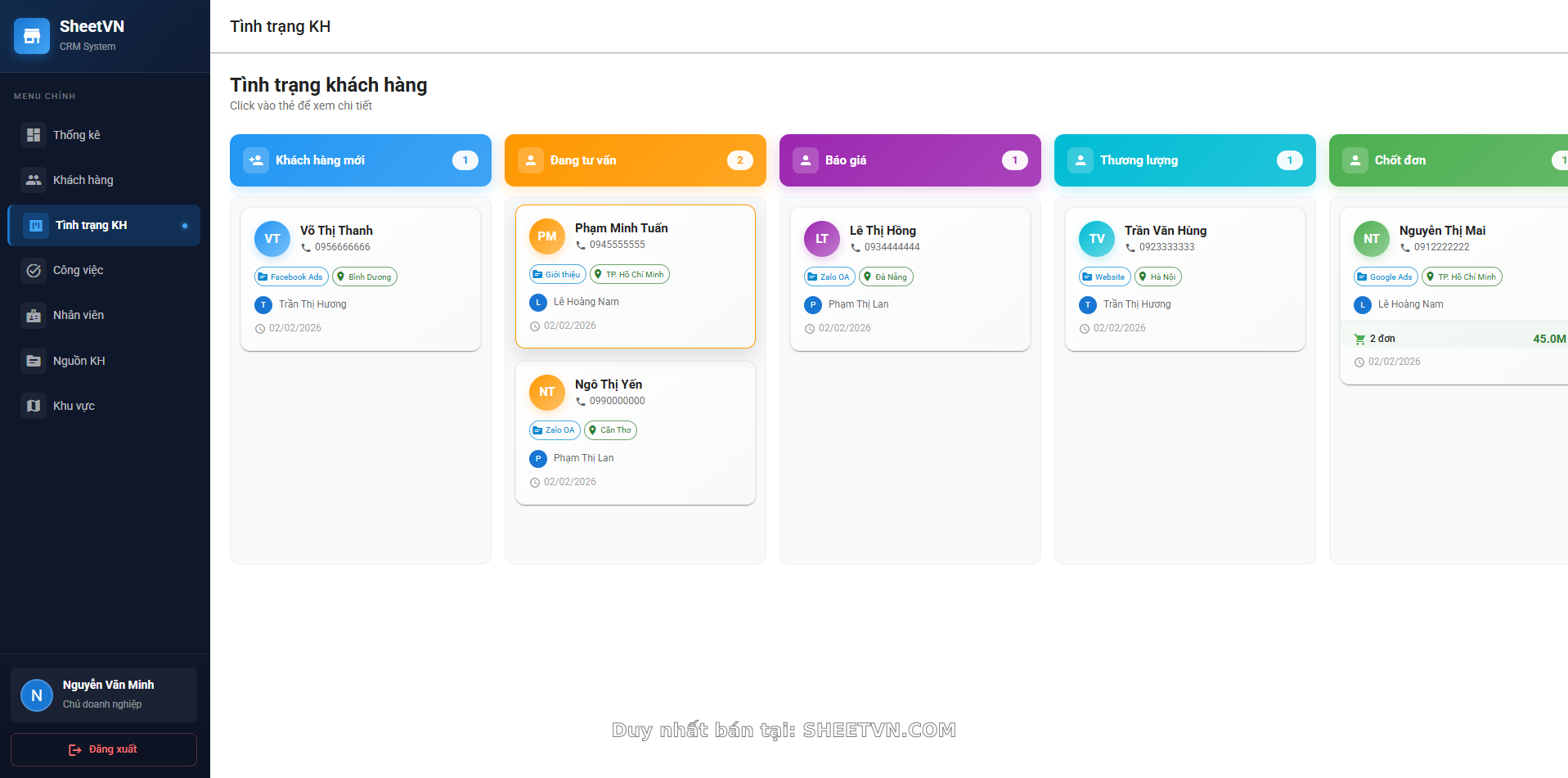Open the Tình trạng KH menu item
Image resolution: width=1568 pixels, height=778 pixels.
(x=104, y=225)
